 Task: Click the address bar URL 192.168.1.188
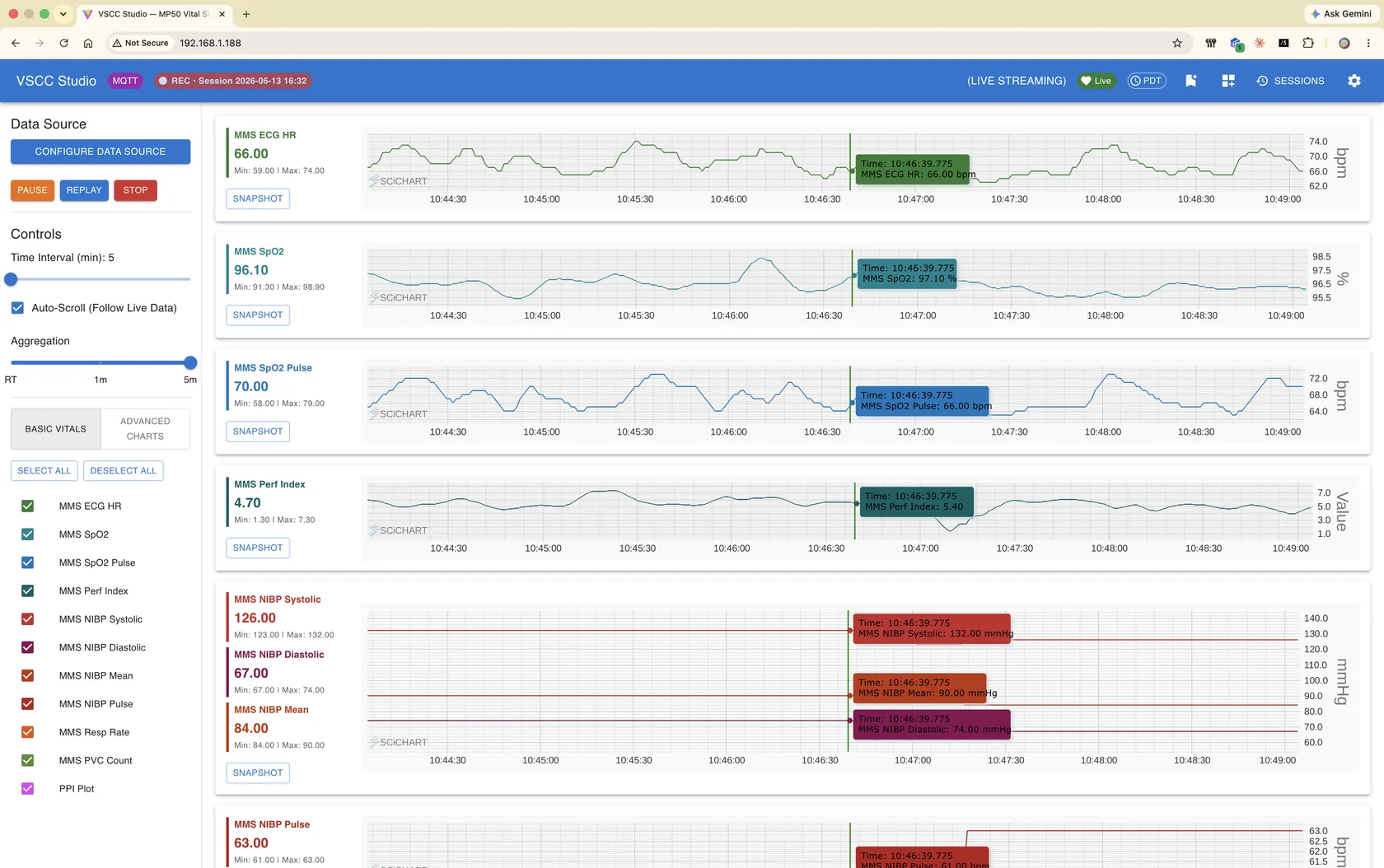click(210, 43)
